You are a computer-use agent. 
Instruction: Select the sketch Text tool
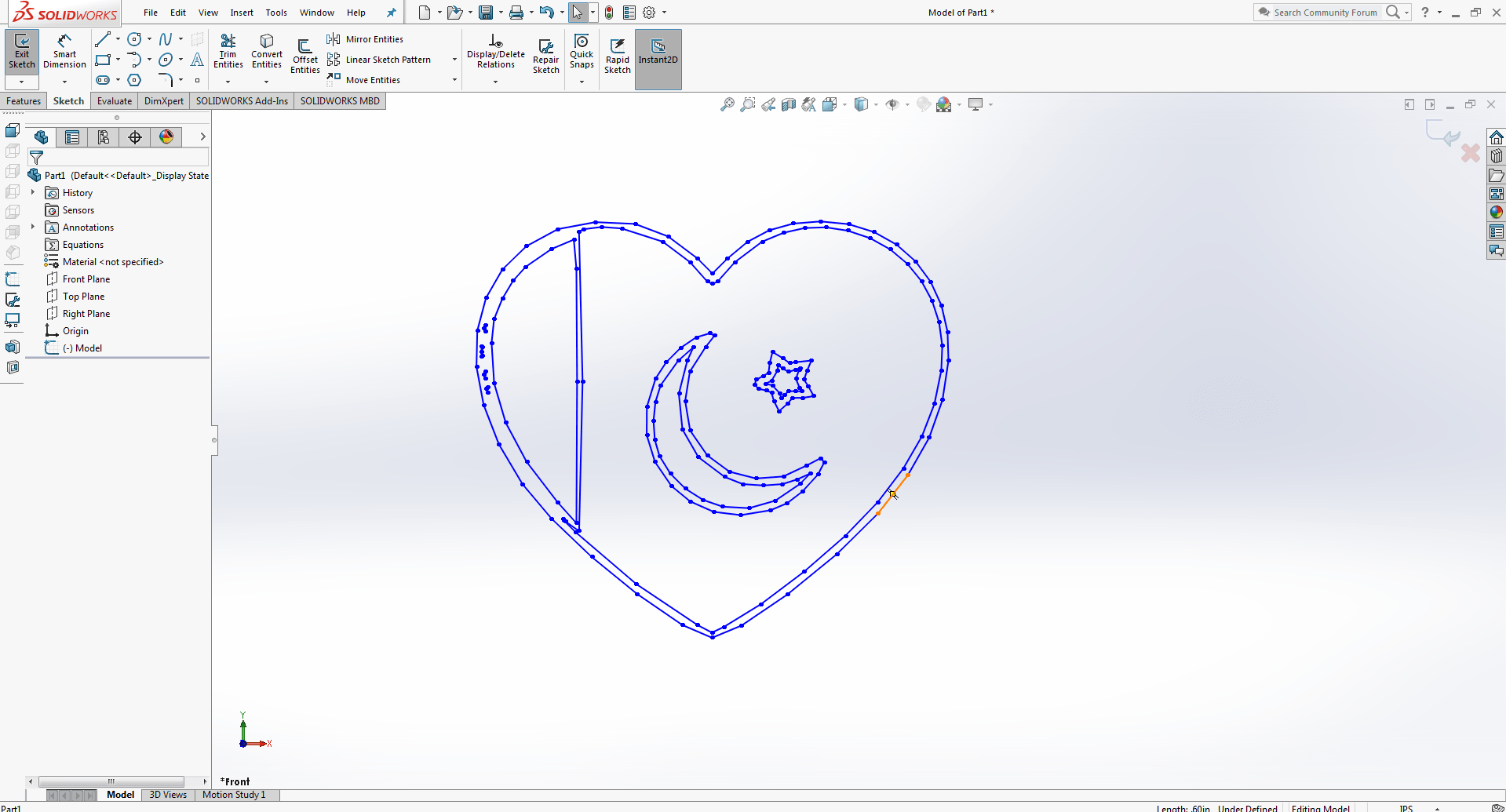click(198, 60)
